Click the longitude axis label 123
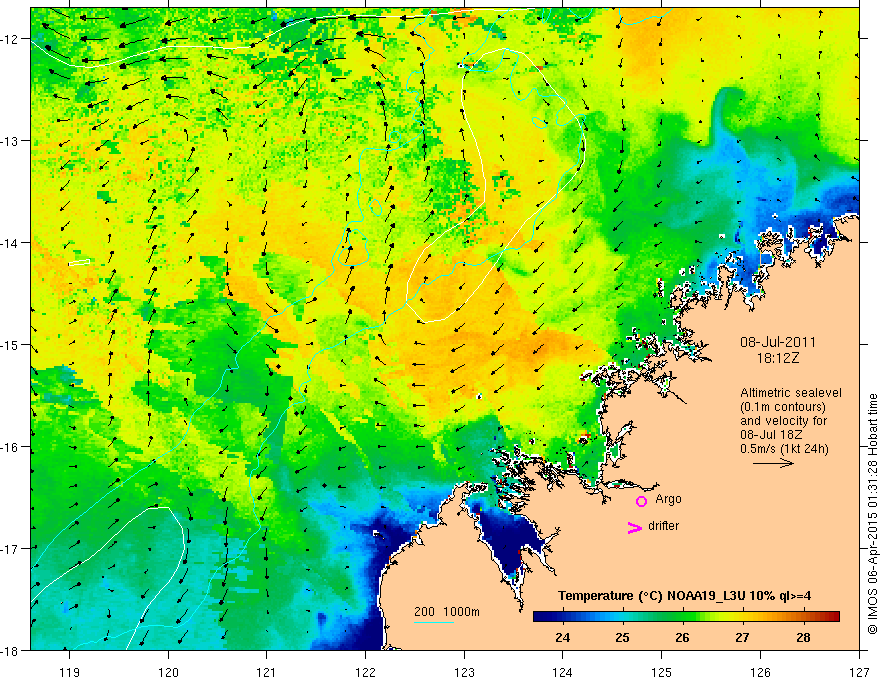The height and width of the screenshot is (680, 880). [x=464, y=672]
